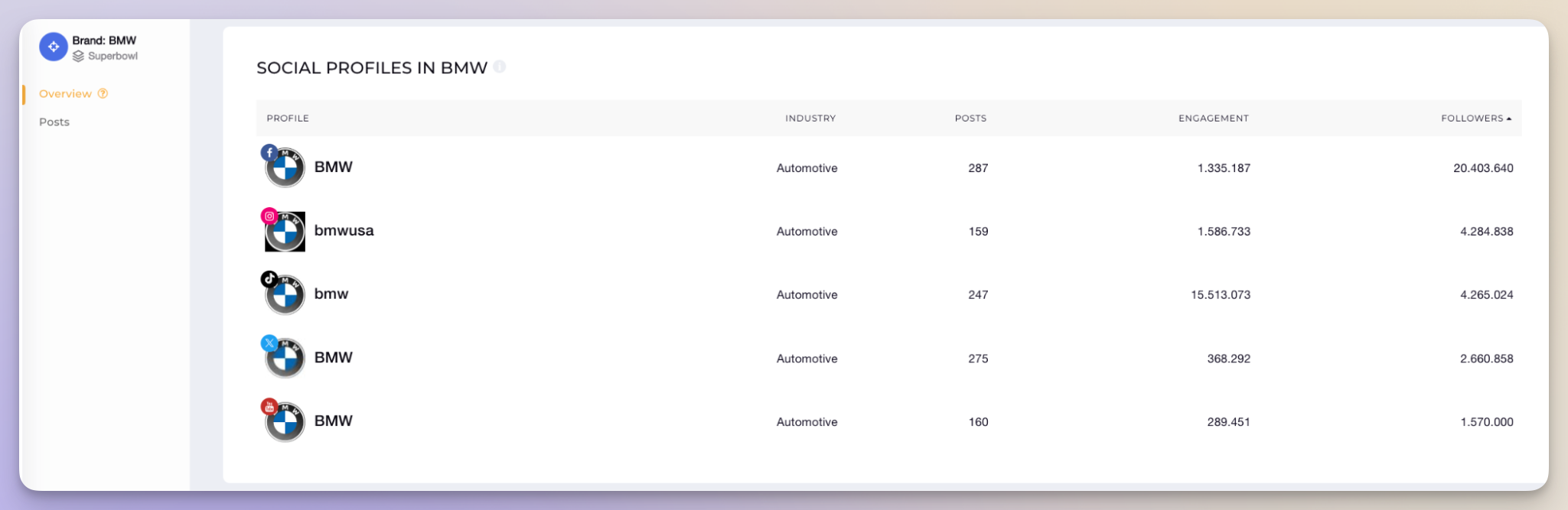Click the engagement value 1.586.733

point(1224,232)
